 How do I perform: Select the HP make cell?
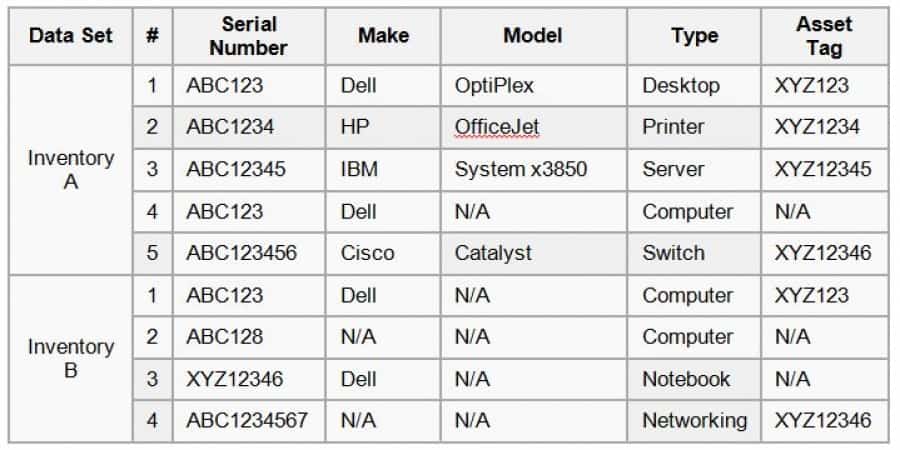pos(355,128)
